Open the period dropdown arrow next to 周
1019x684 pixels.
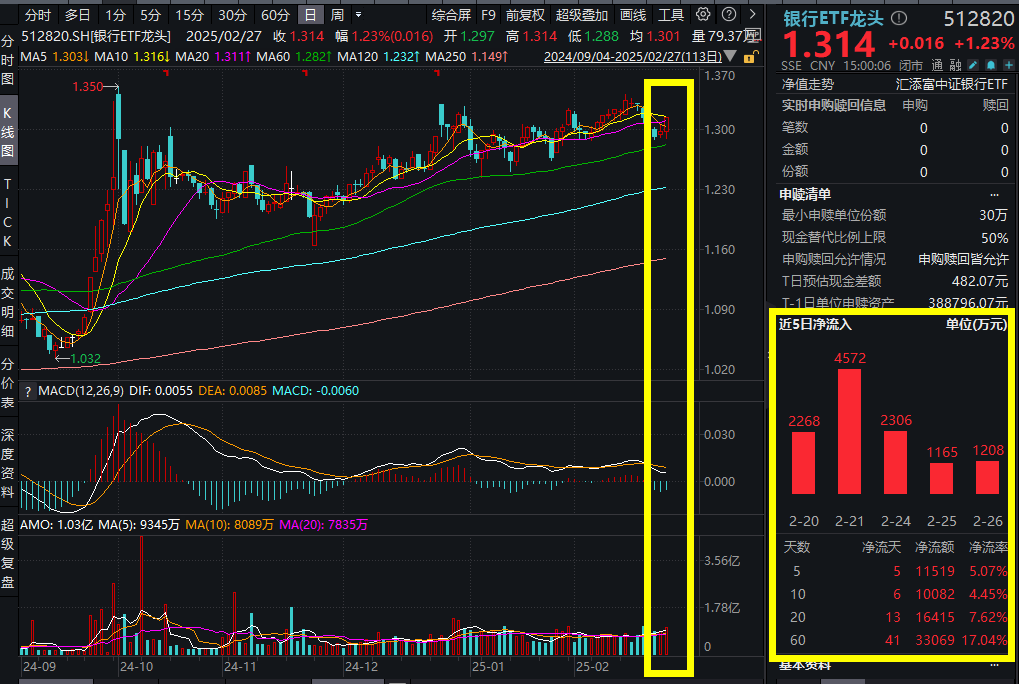click(358, 15)
